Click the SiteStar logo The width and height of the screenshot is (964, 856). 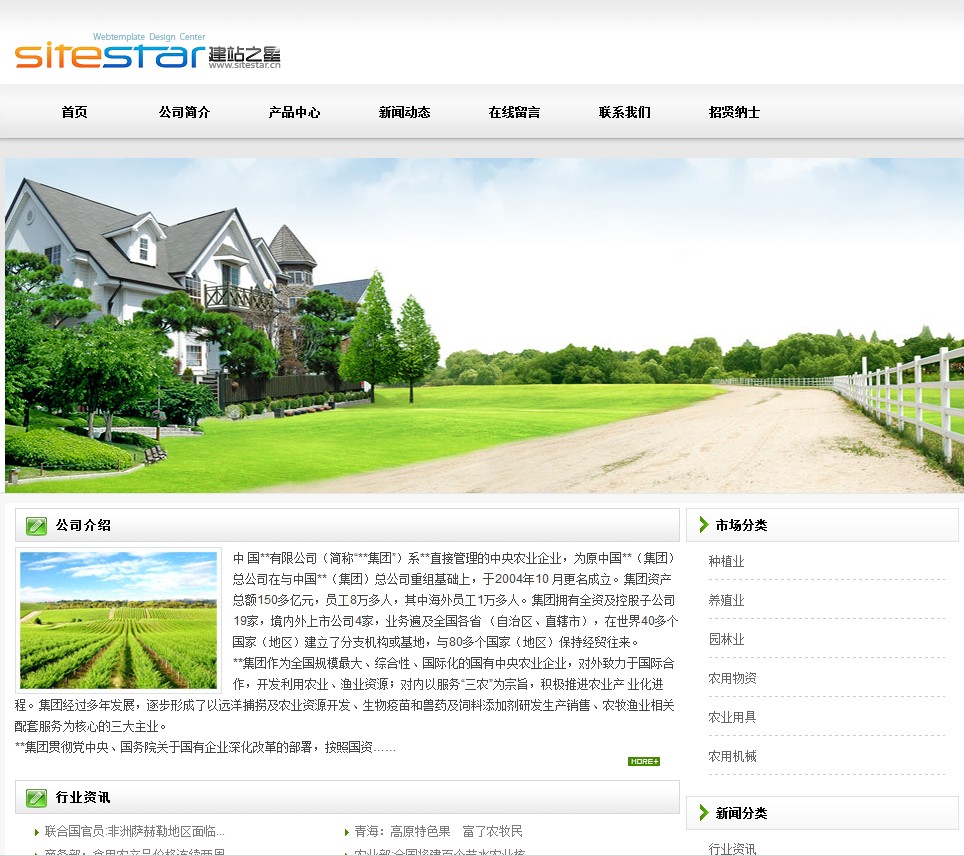tap(148, 53)
